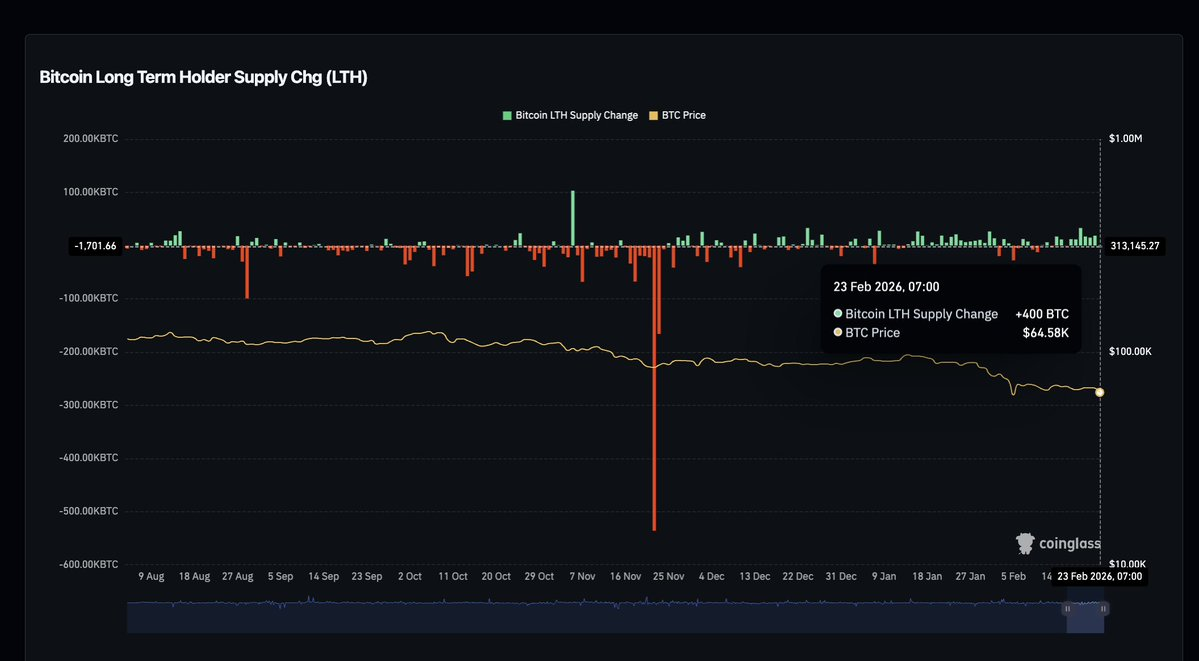The image size is (1199, 661).
Task: Click the yellow BTC Price legend swatch
Action: click(x=654, y=115)
